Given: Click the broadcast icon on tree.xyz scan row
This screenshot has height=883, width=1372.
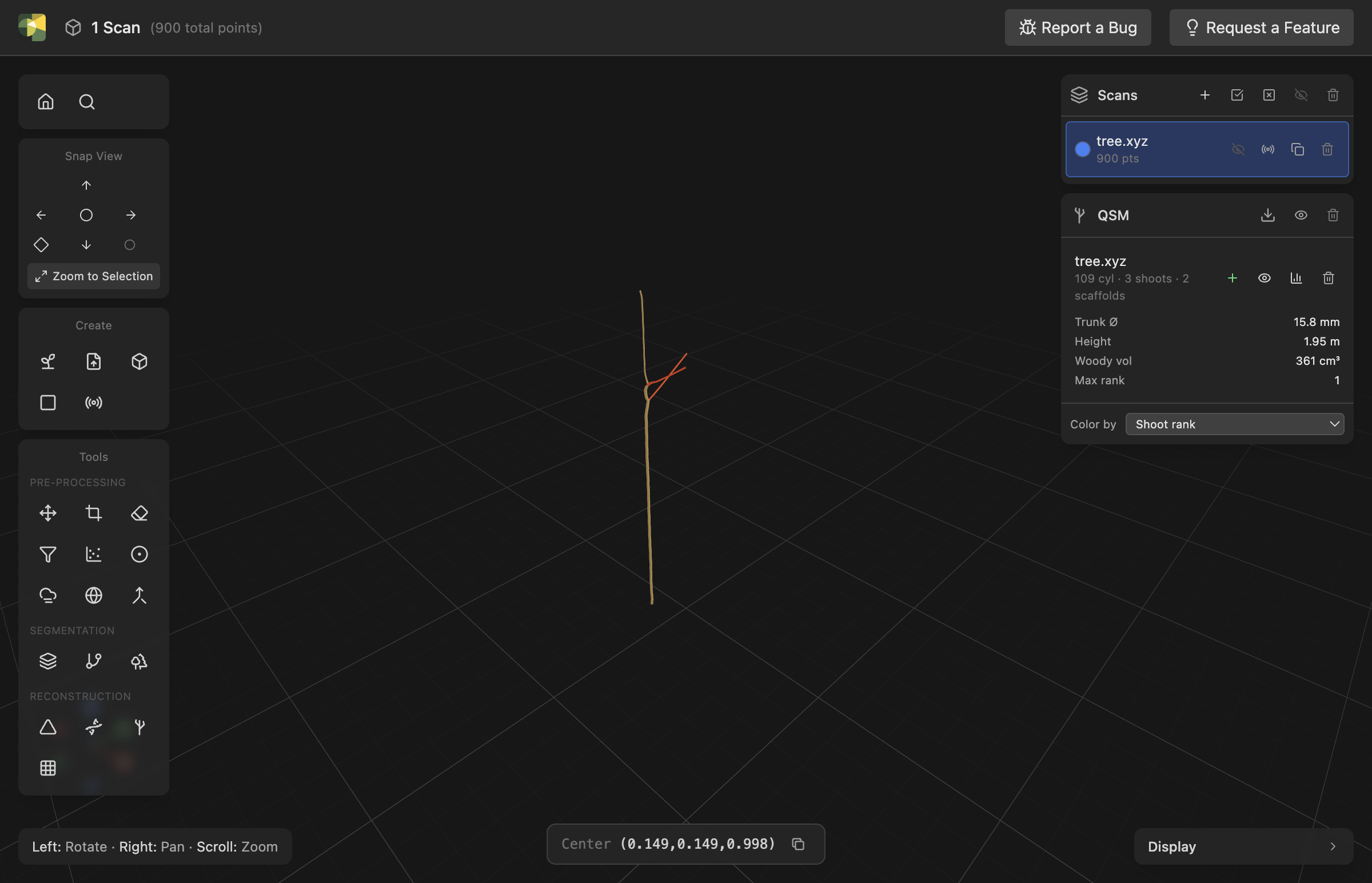Looking at the screenshot, I should click(1269, 150).
